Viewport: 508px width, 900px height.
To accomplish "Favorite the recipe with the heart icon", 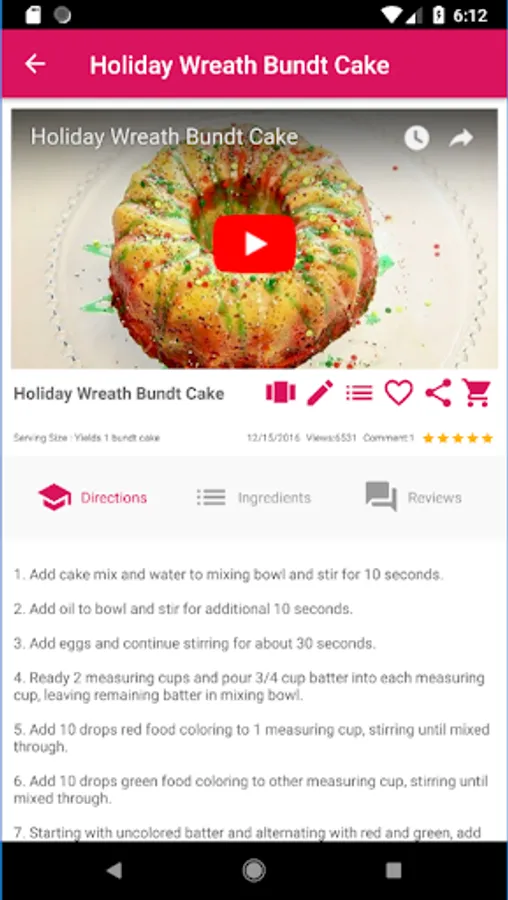I will click(x=398, y=393).
